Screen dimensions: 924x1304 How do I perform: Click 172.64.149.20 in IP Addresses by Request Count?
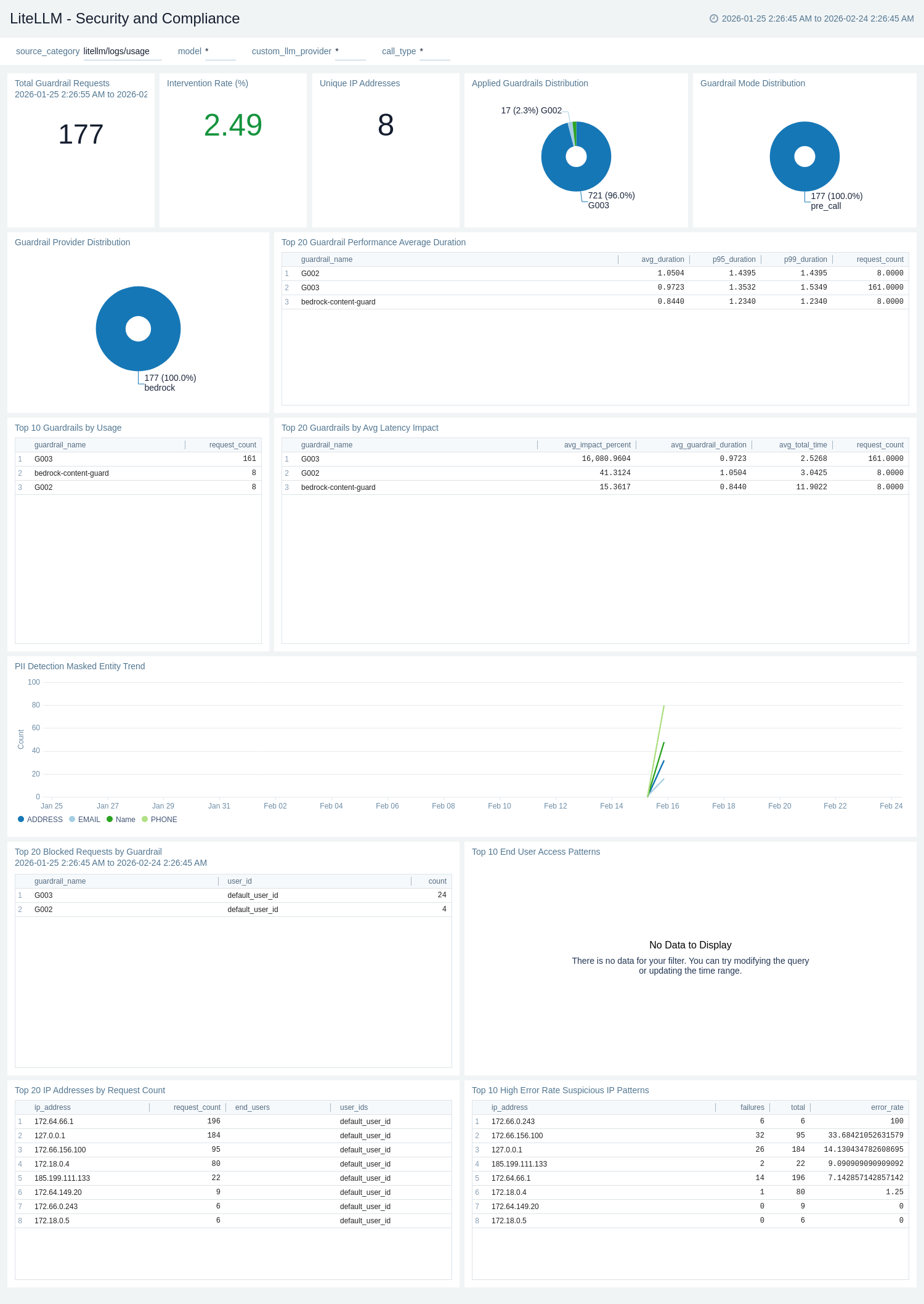coord(58,1192)
